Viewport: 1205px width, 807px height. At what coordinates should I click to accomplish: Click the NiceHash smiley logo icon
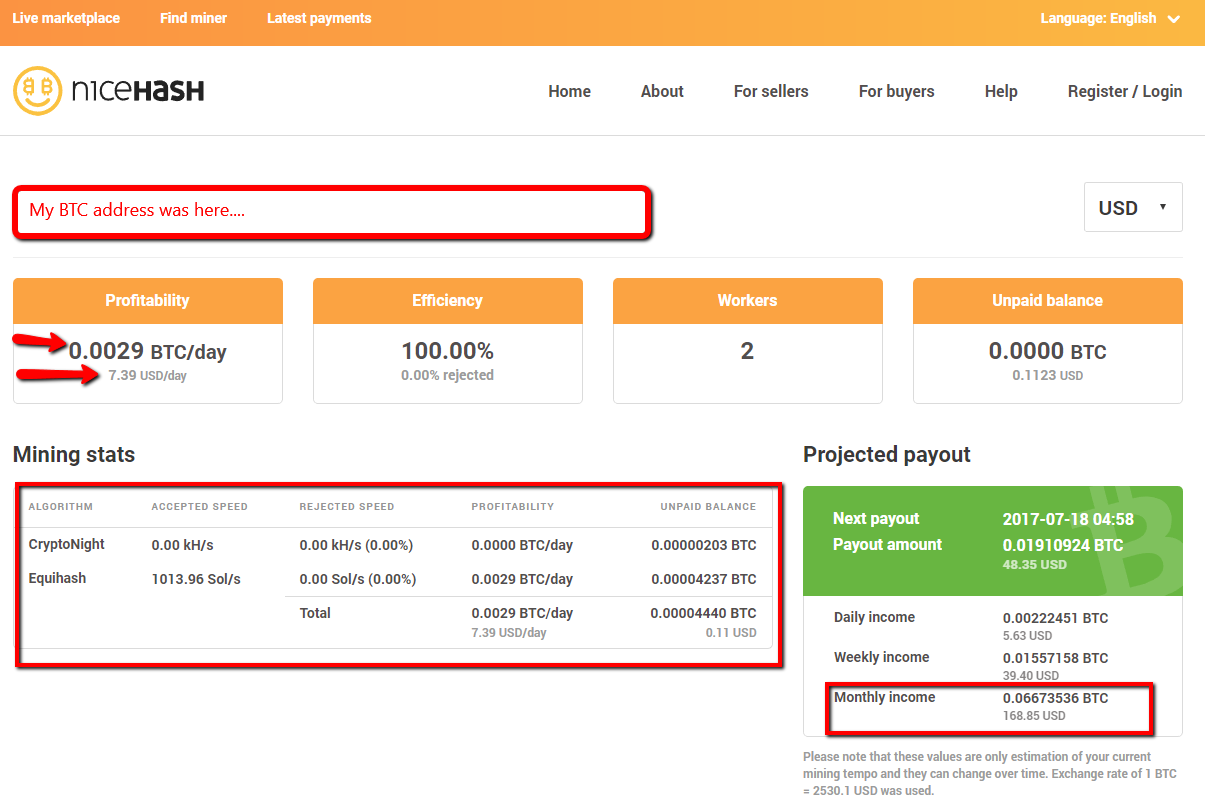[37, 91]
